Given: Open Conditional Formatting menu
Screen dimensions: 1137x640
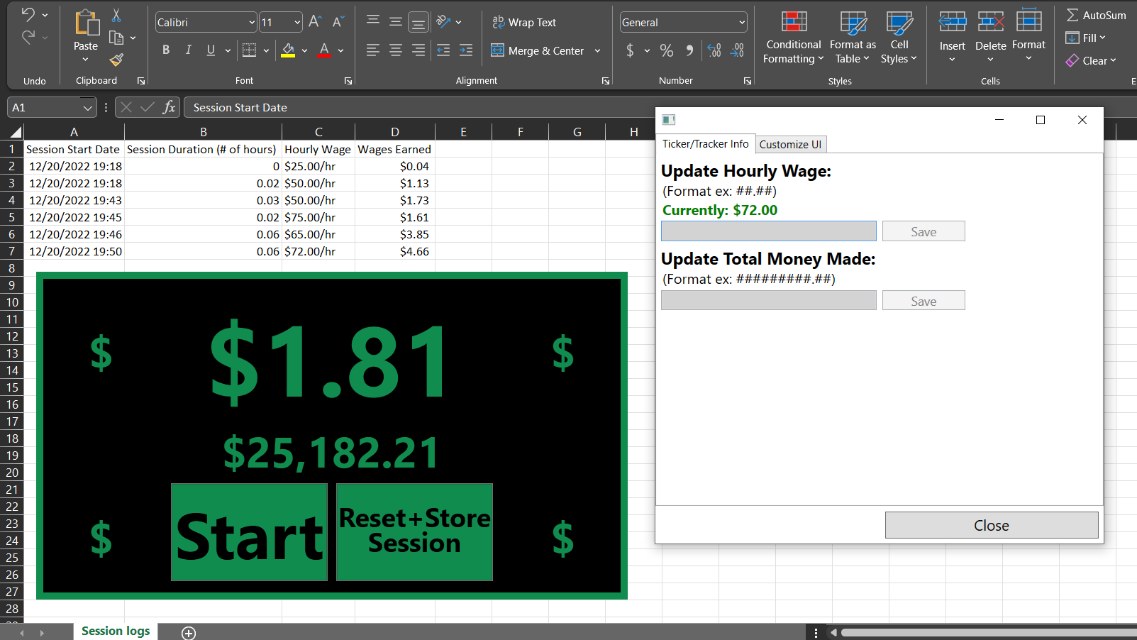Looking at the screenshot, I should pos(793,37).
